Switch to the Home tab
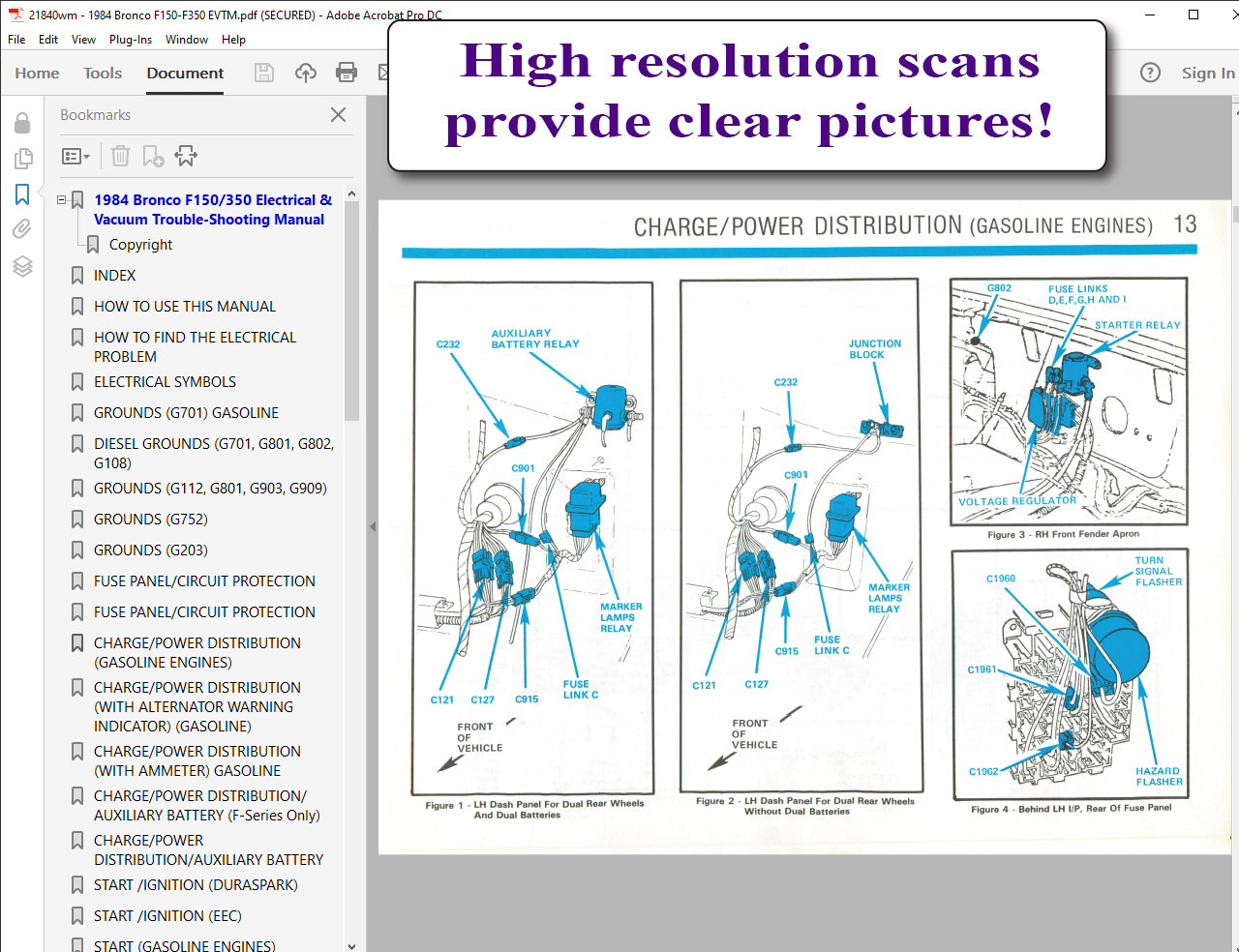1239x952 pixels. [37, 73]
